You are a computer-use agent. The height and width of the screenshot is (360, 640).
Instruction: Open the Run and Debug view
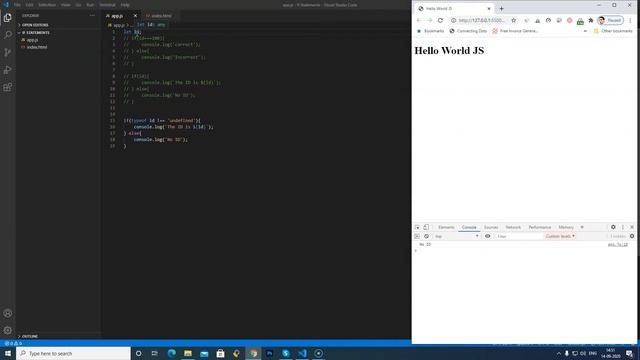8,70
